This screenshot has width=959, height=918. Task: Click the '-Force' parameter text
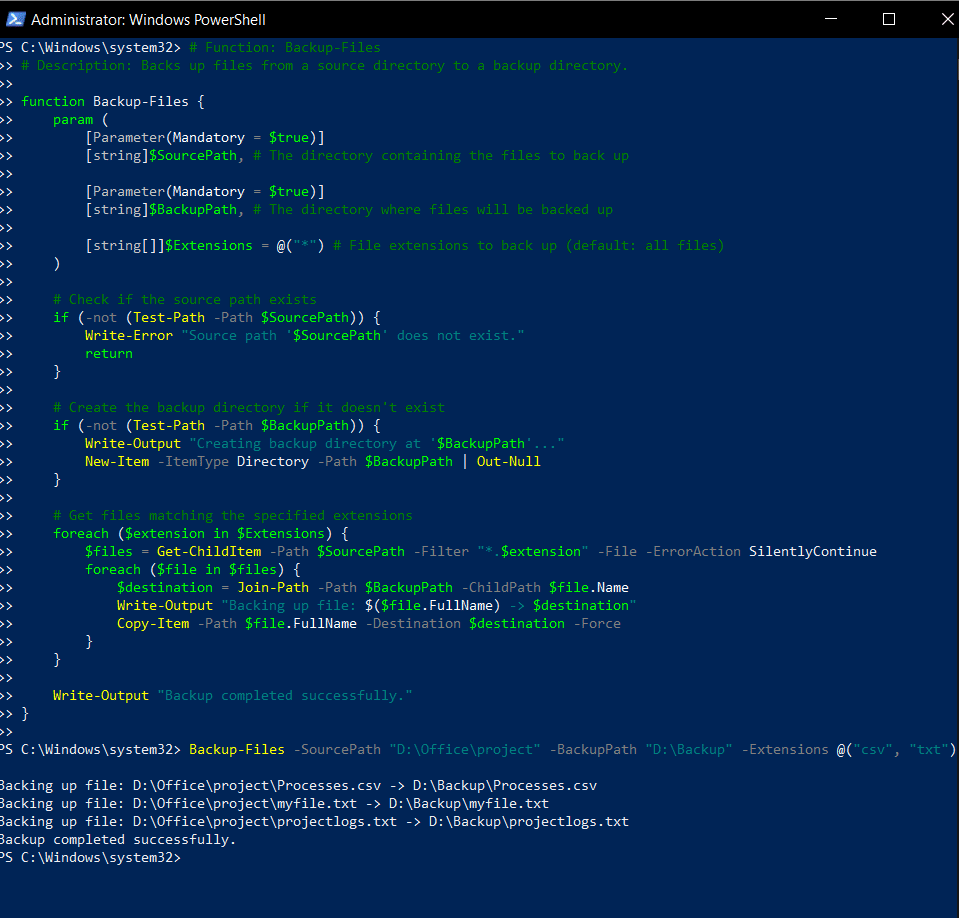pyautogui.click(x=597, y=623)
